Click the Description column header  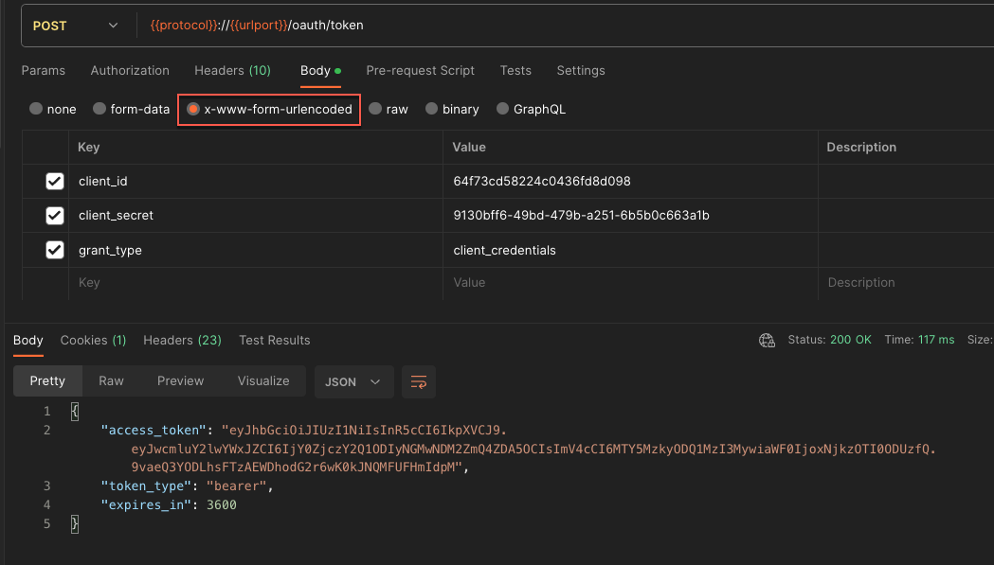(x=862, y=147)
